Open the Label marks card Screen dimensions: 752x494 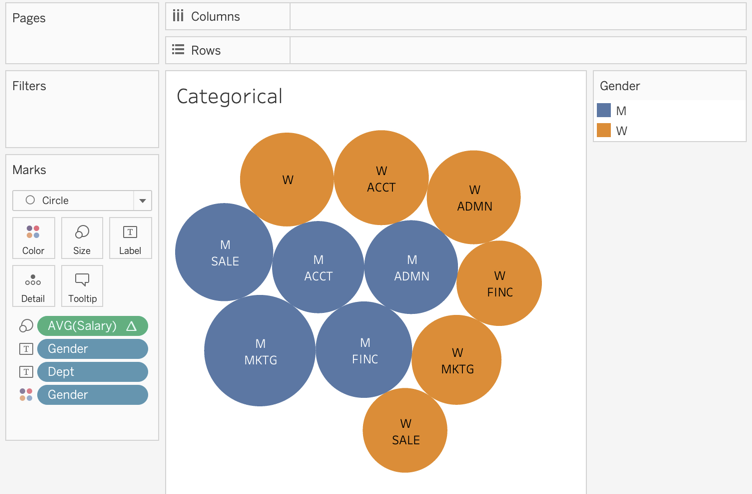[x=130, y=238]
